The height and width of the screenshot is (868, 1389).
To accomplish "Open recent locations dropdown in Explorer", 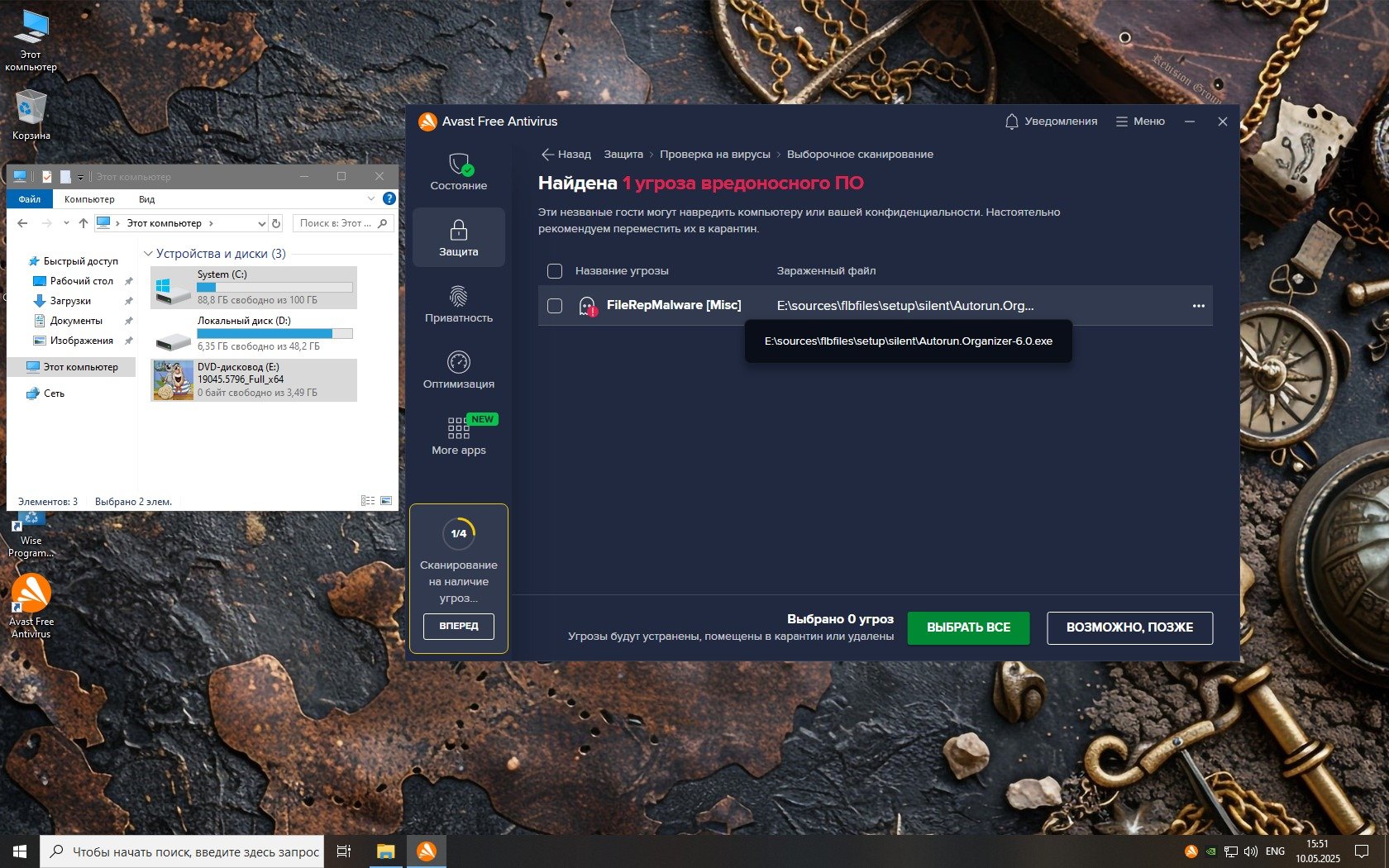I will [66, 223].
